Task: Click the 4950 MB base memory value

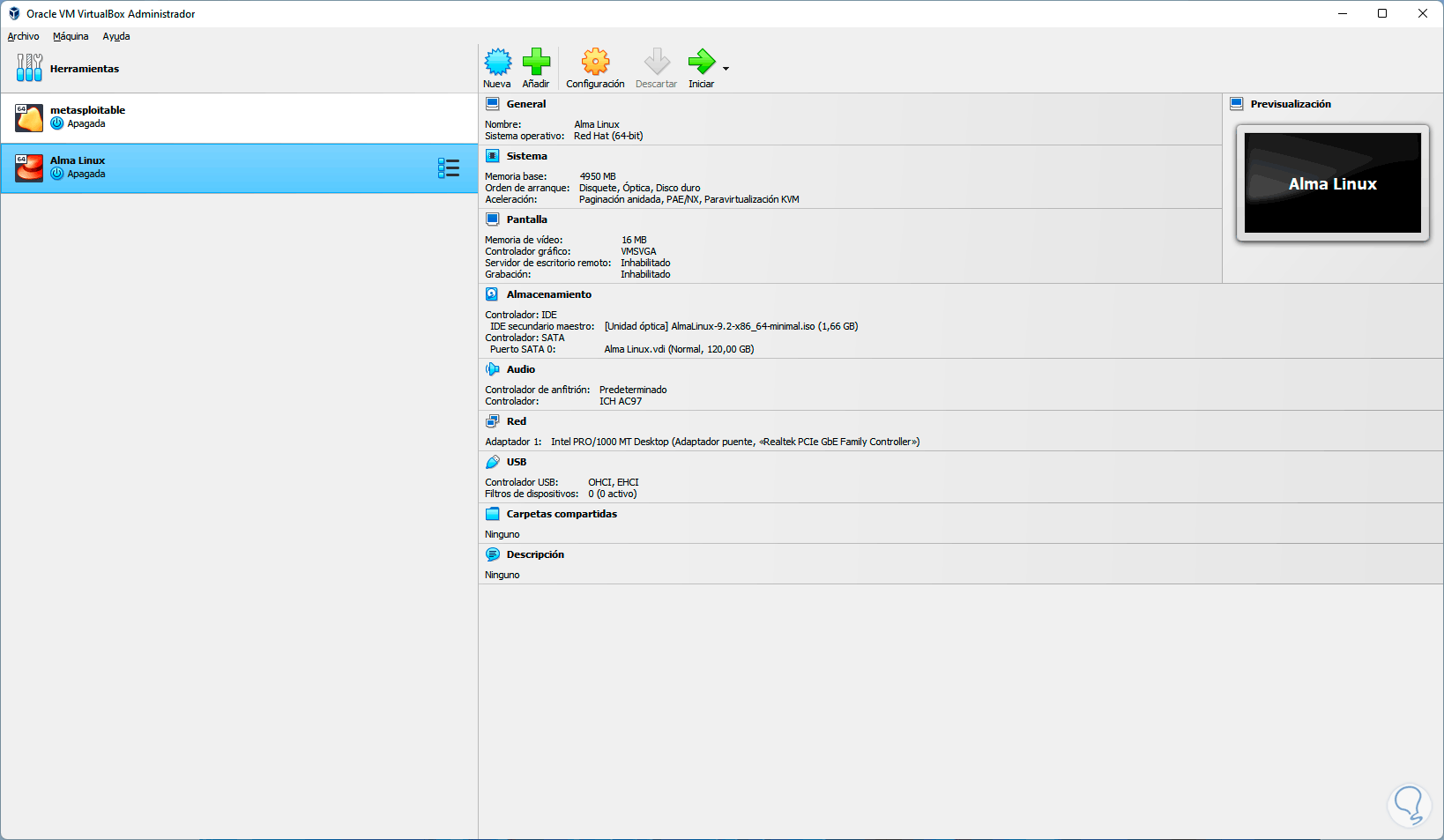Action: 598,176
